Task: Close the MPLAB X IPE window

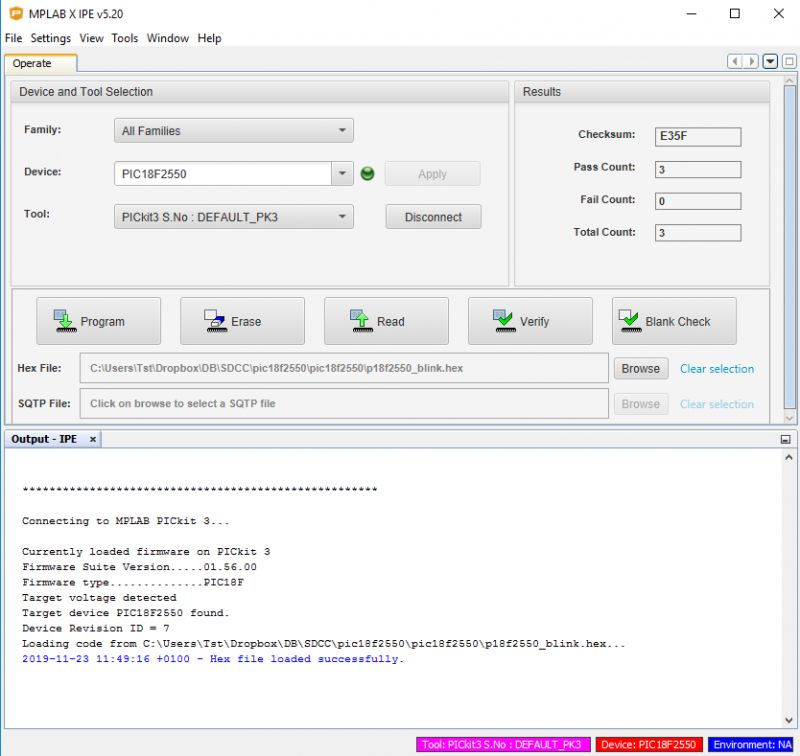Action: (779, 14)
